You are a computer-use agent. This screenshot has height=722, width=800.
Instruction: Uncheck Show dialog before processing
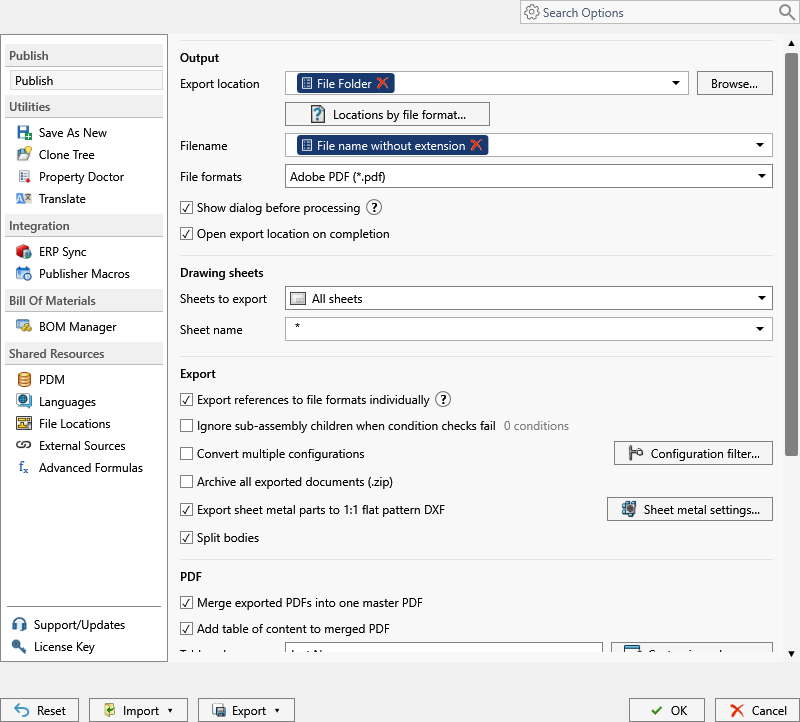pos(186,208)
